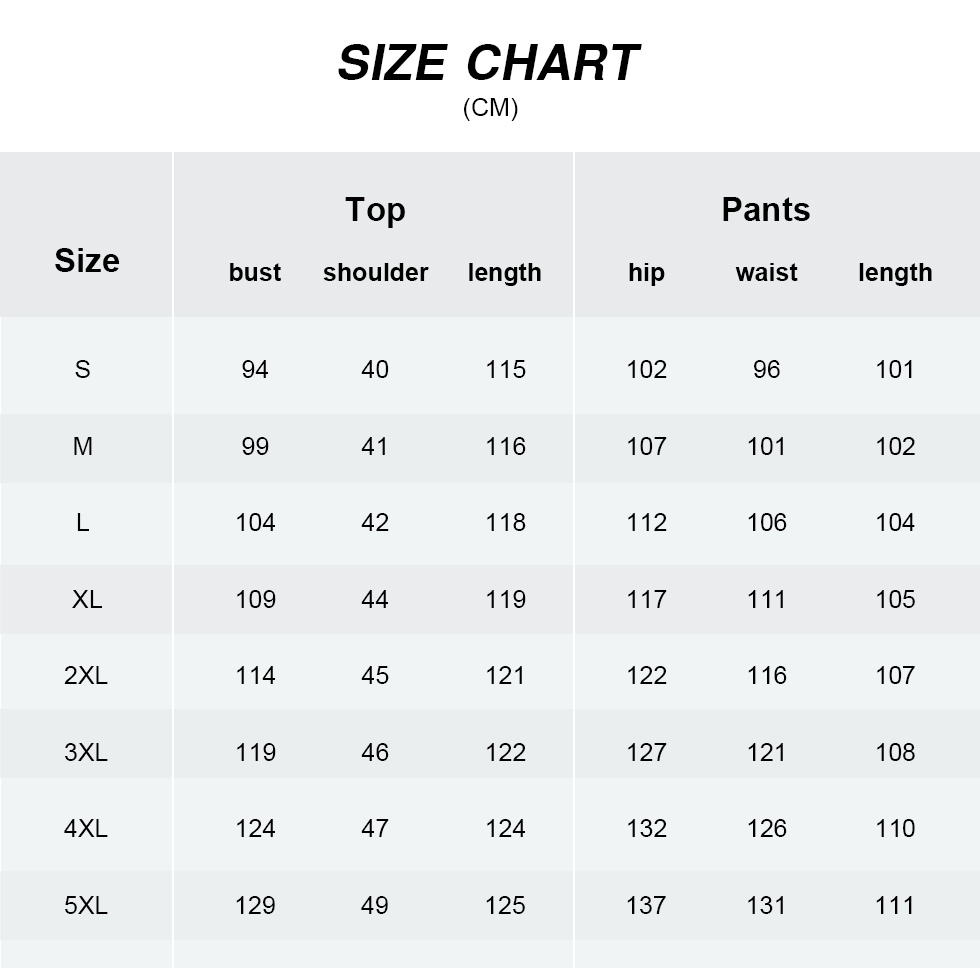Click the Size column header
The height and width of the screenshot is (968, 980).
click(x=87, y=261)
